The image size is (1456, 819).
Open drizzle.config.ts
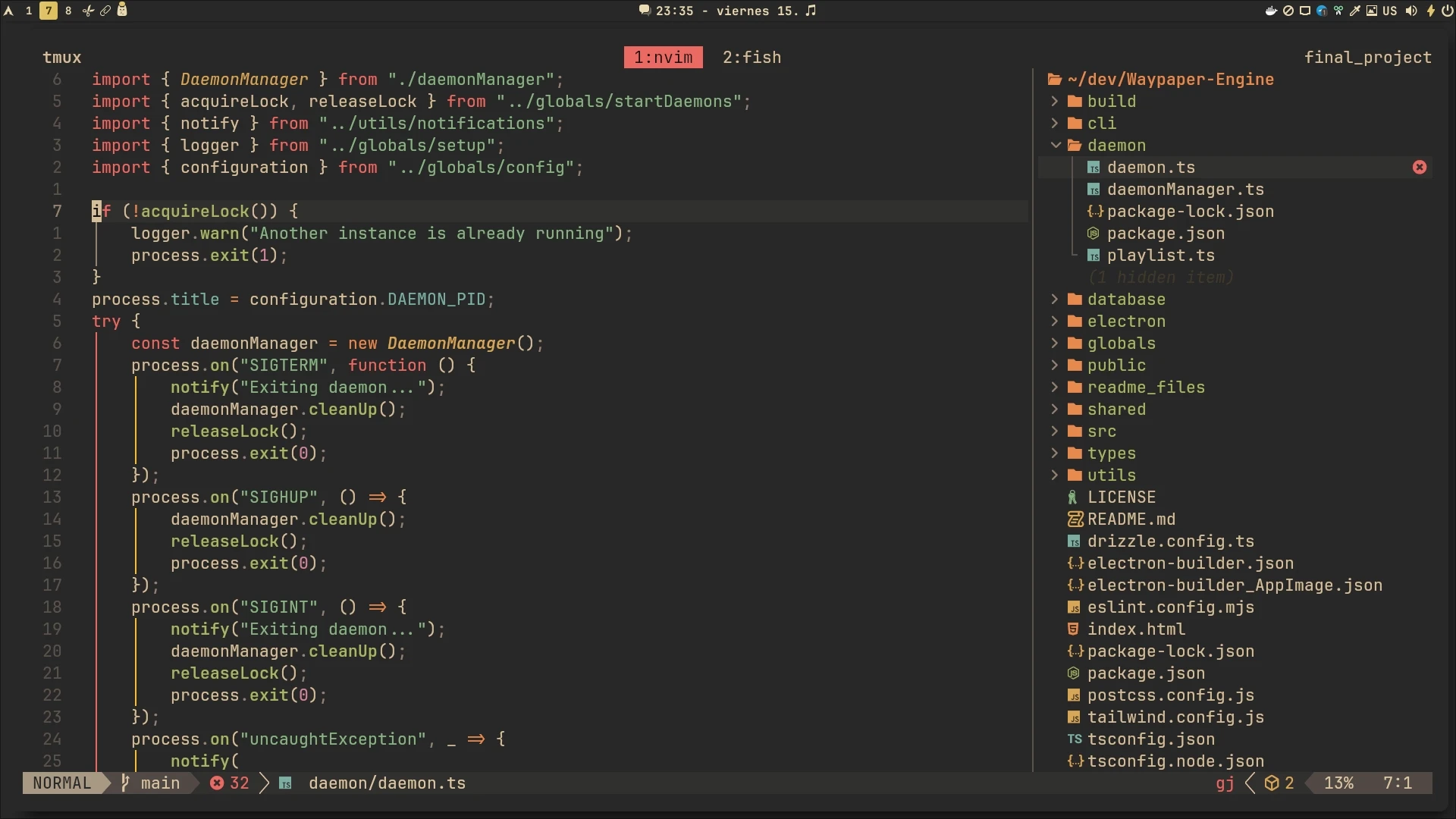(x=1171, y=541)
